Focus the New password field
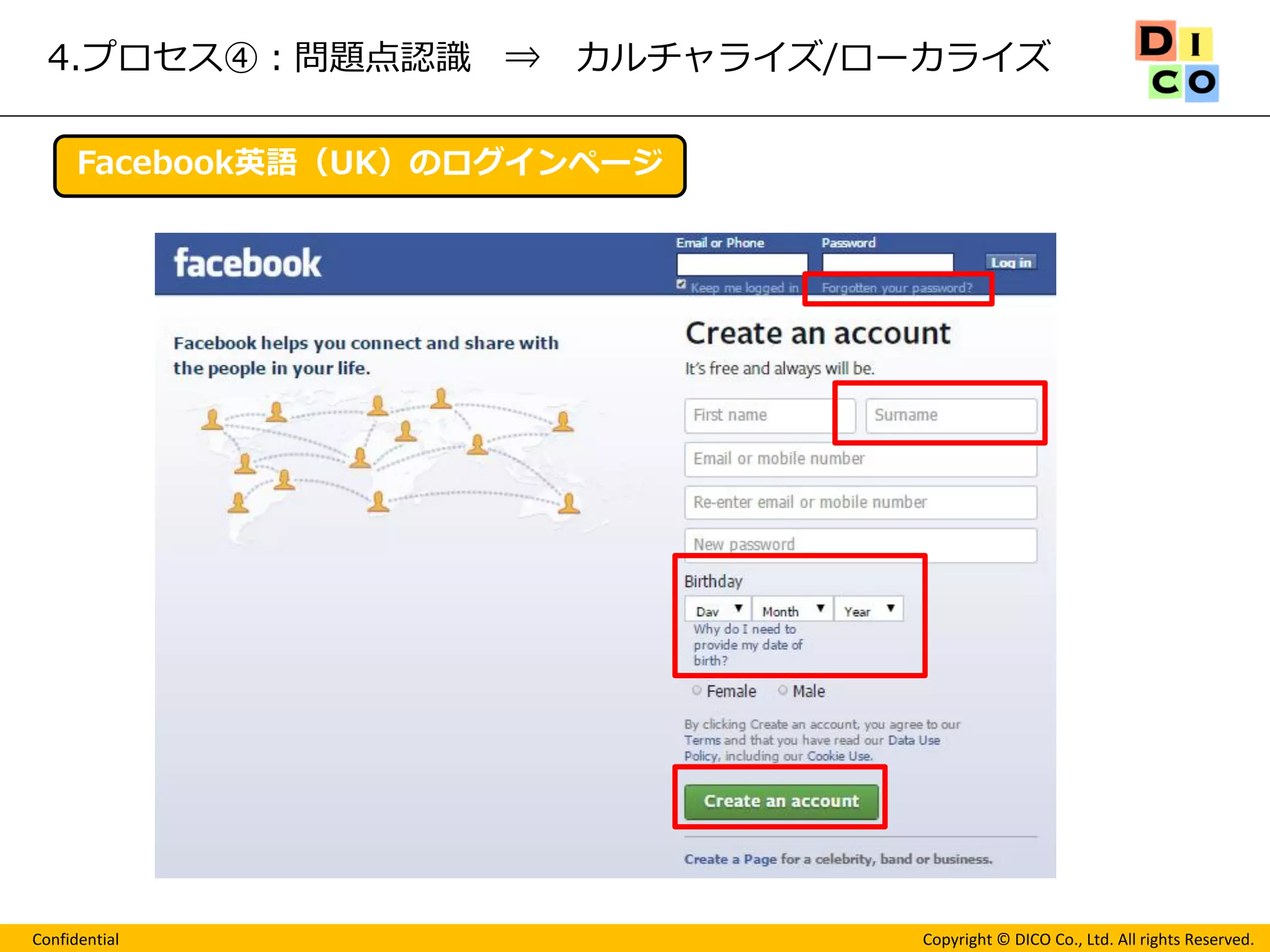The width and height of the screenshot is (1270, 952). pos(861,545)
